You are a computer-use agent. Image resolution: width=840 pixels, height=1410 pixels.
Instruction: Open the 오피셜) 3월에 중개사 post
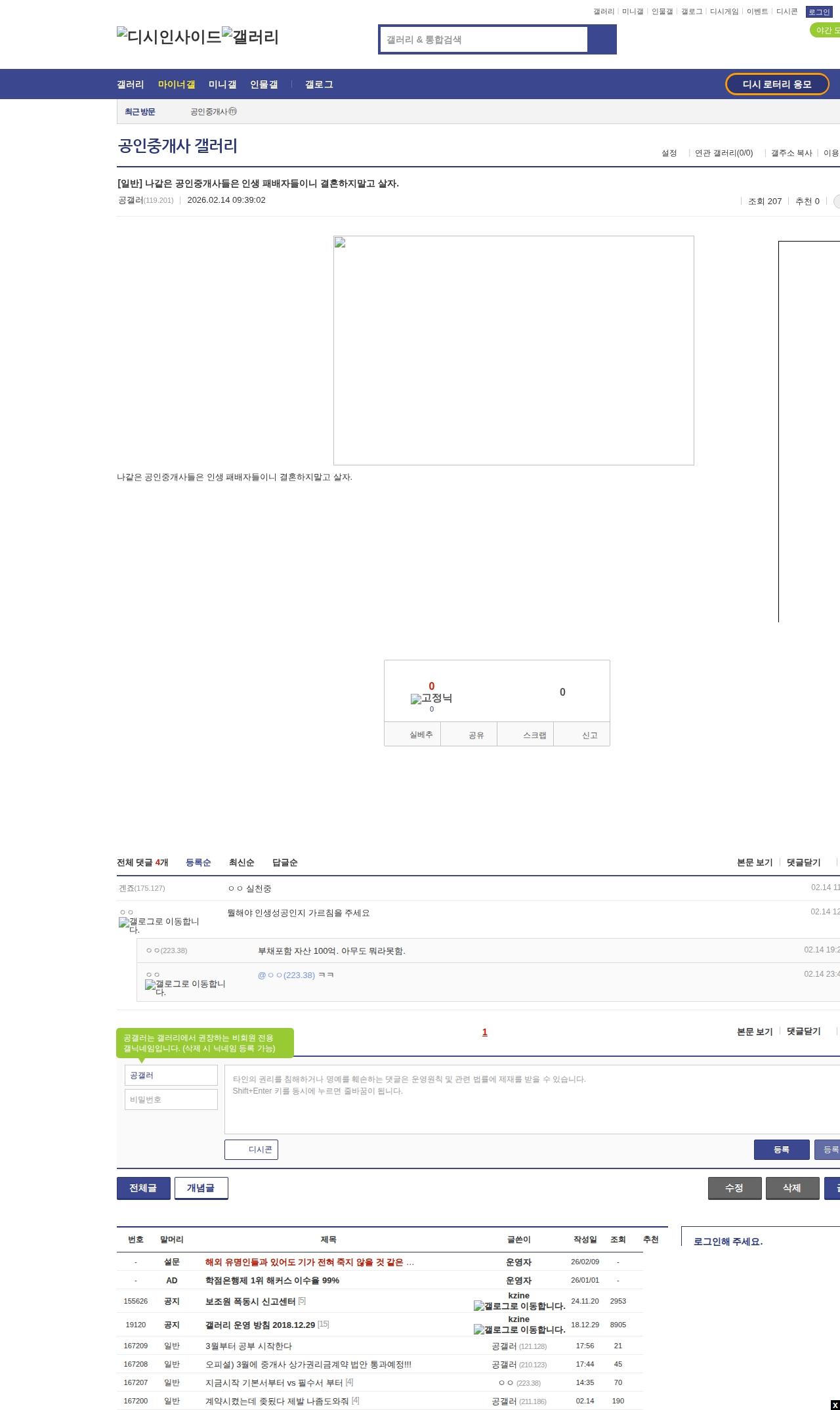[x=308, y=1364]
